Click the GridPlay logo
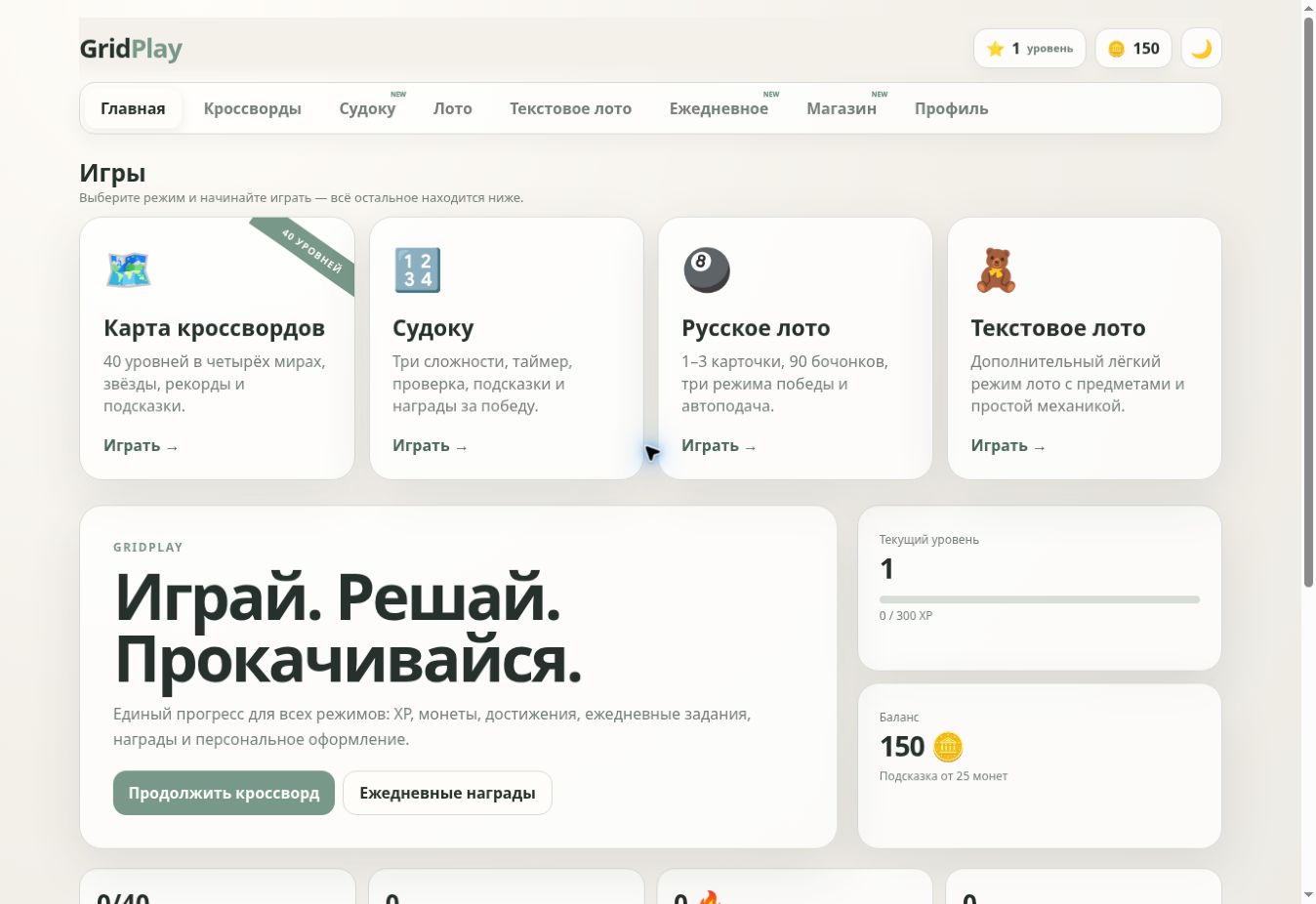This screenshot has width=1316, height=904. click(x=131, y=48)
